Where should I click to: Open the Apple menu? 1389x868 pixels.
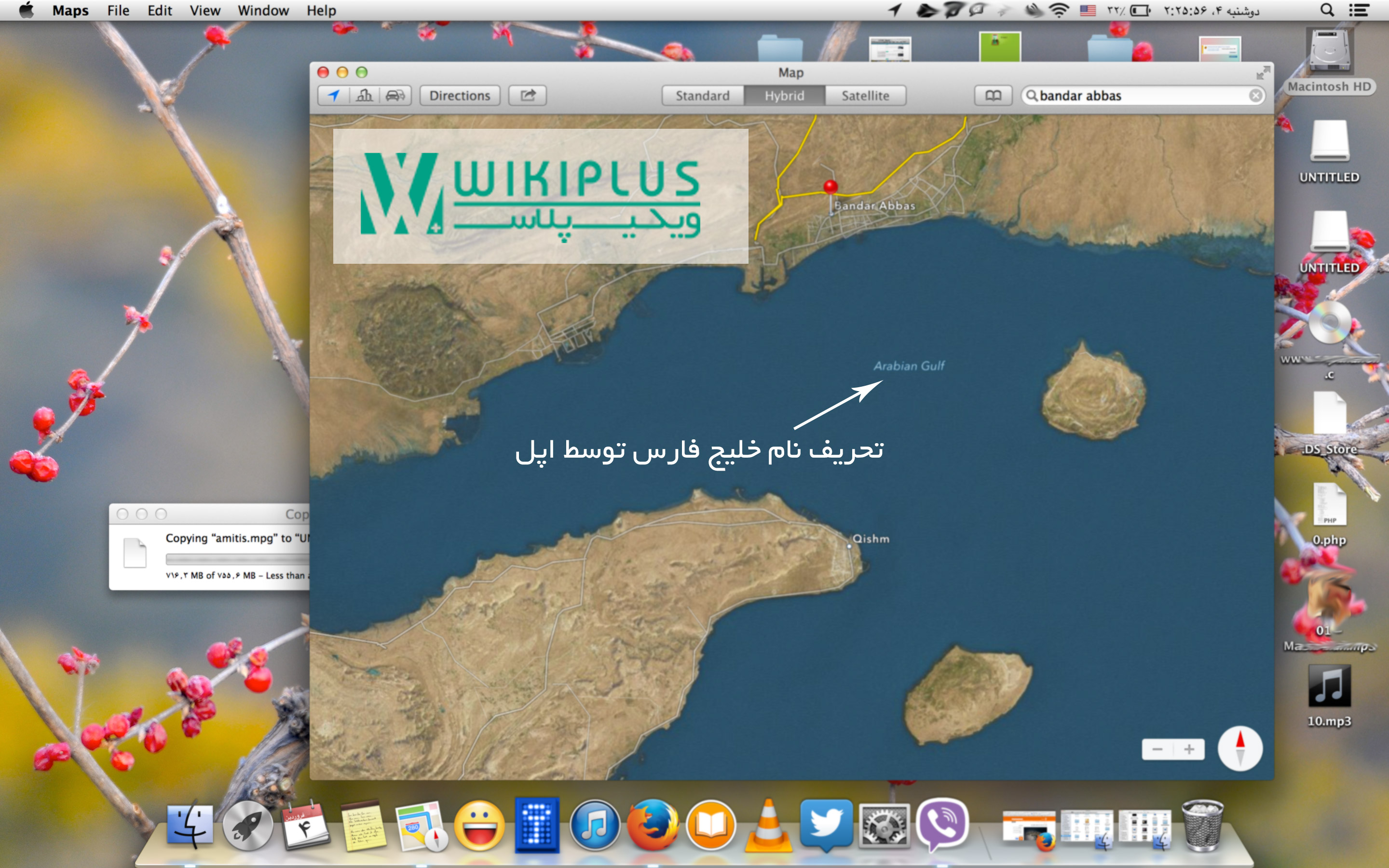(x=27, y=10)
